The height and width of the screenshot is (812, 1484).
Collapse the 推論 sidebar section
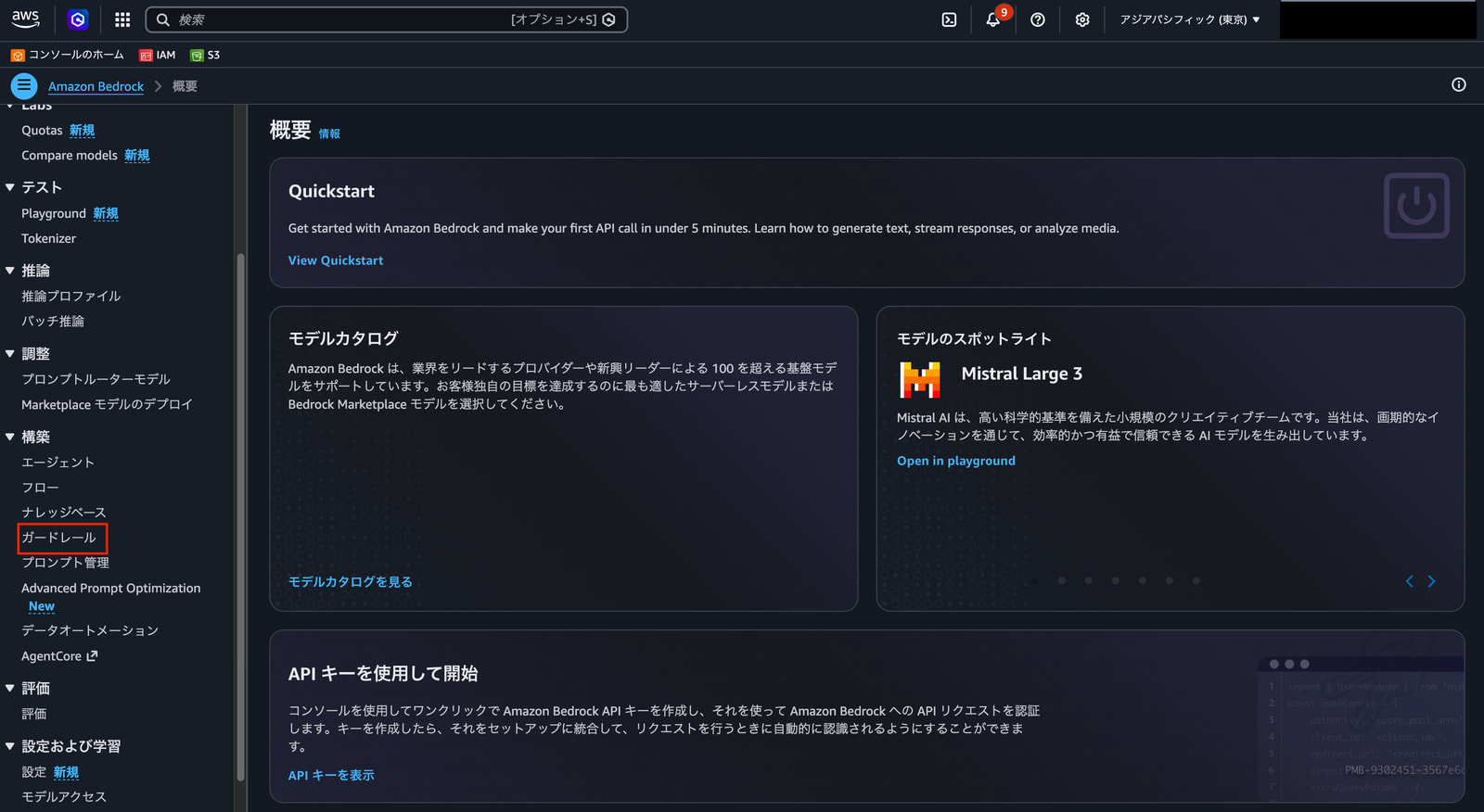pos(10,271)
